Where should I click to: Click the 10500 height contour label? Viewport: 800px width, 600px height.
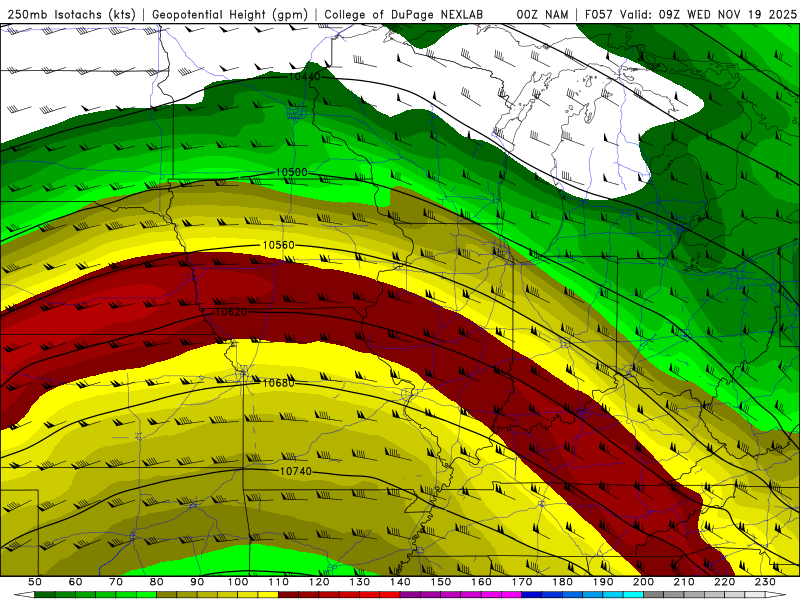pos(291,172)
